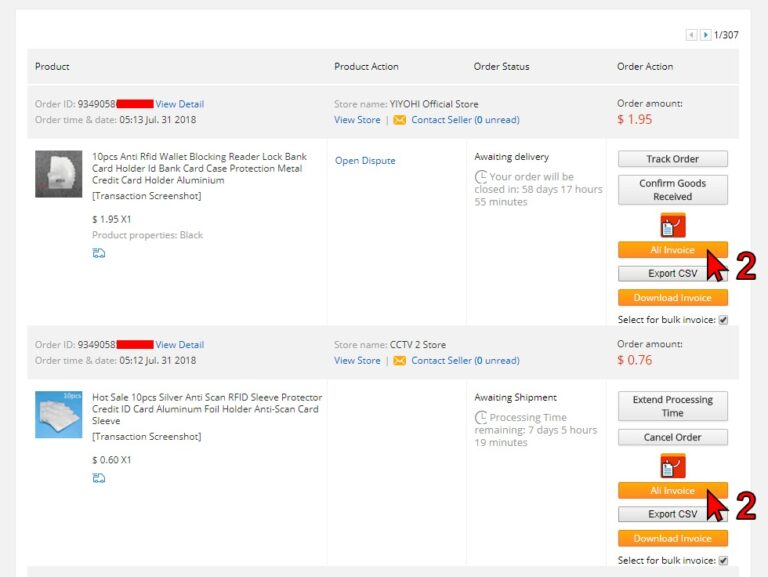Image resolution: width=768 pixels, height=577 pixels.
Task: Click the 1/307 page indicator
Action: click(x=726, y=35)
